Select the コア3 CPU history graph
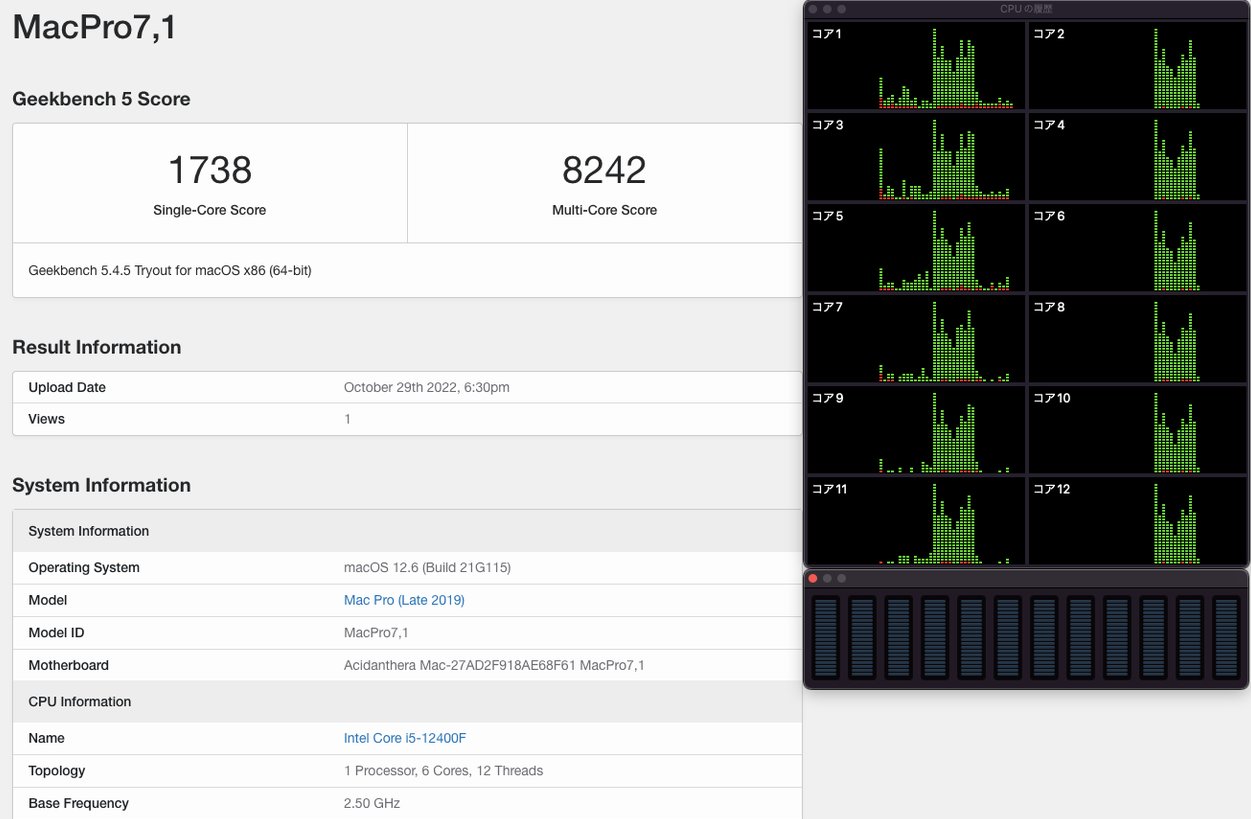 pos(916,157)
